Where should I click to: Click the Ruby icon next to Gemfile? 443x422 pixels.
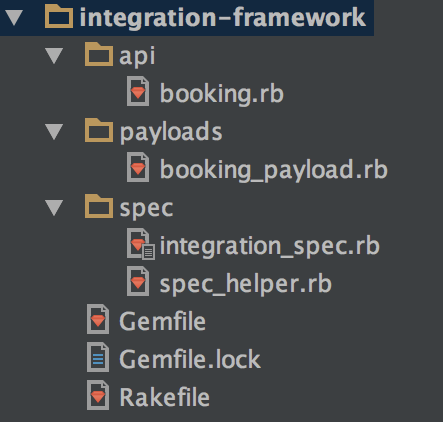pos(98,319)
